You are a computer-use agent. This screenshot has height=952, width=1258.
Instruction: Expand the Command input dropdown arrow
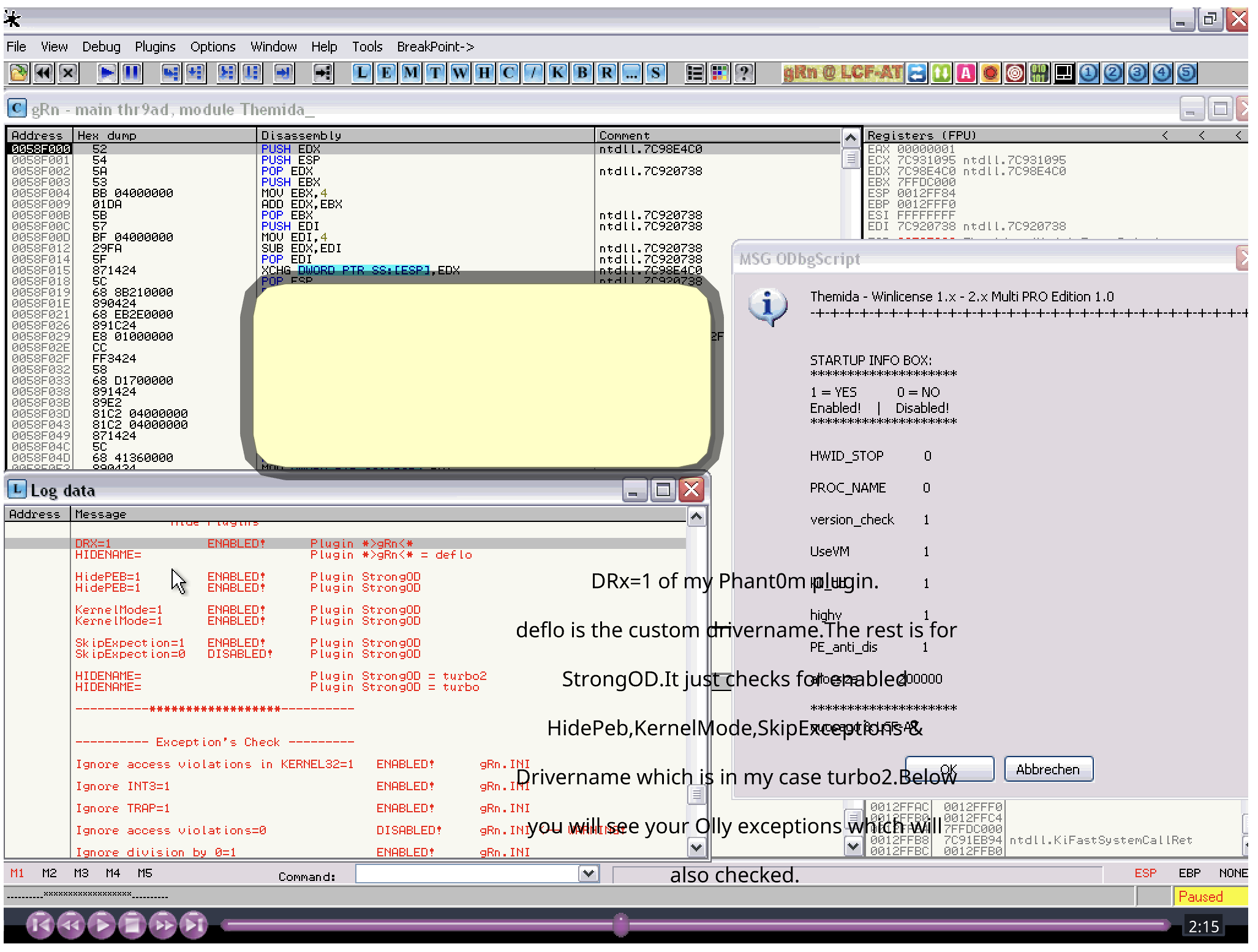[x=589, y=874]
